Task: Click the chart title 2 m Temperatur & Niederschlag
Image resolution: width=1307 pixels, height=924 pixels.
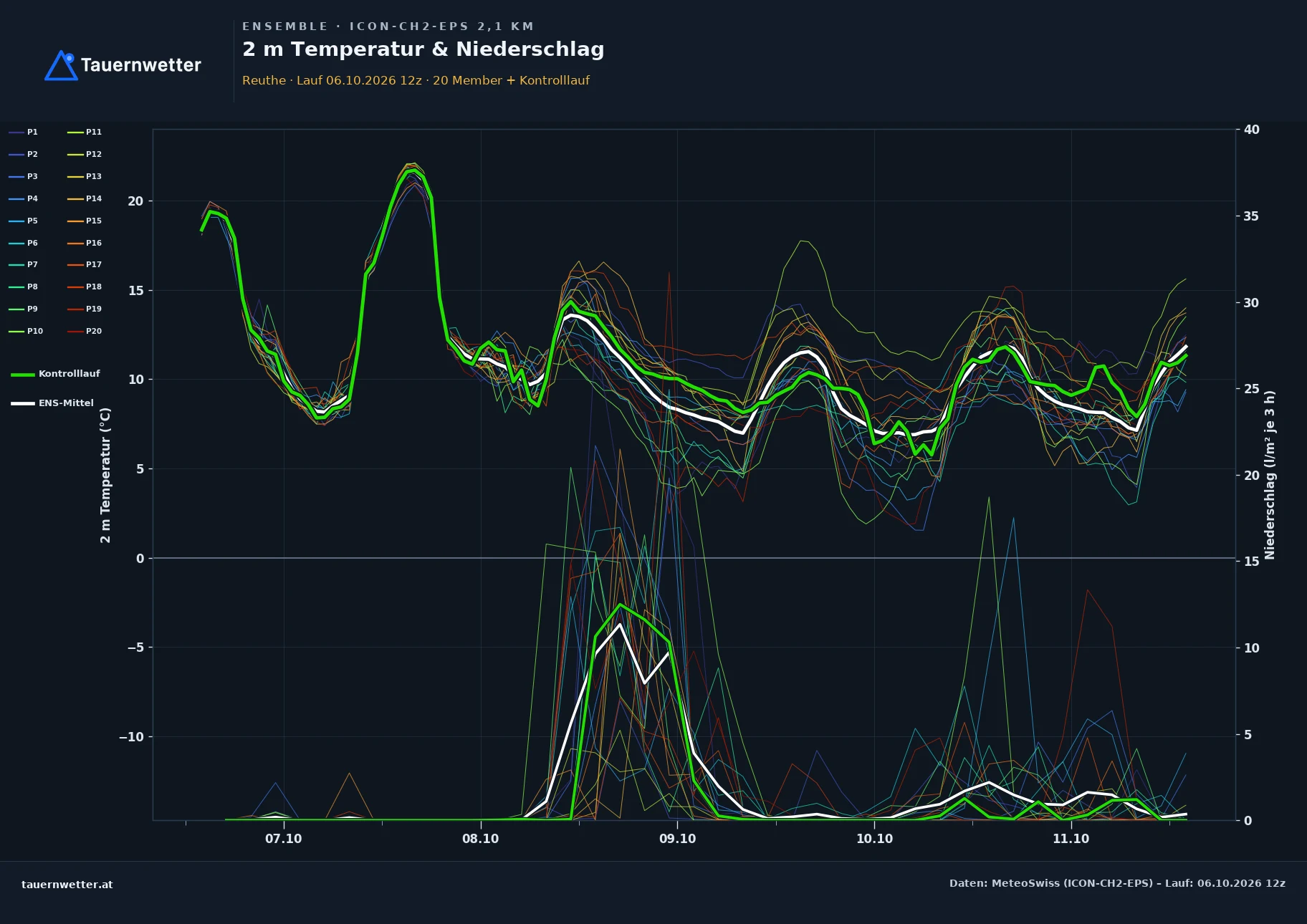Action: click(x=423, y=49)
